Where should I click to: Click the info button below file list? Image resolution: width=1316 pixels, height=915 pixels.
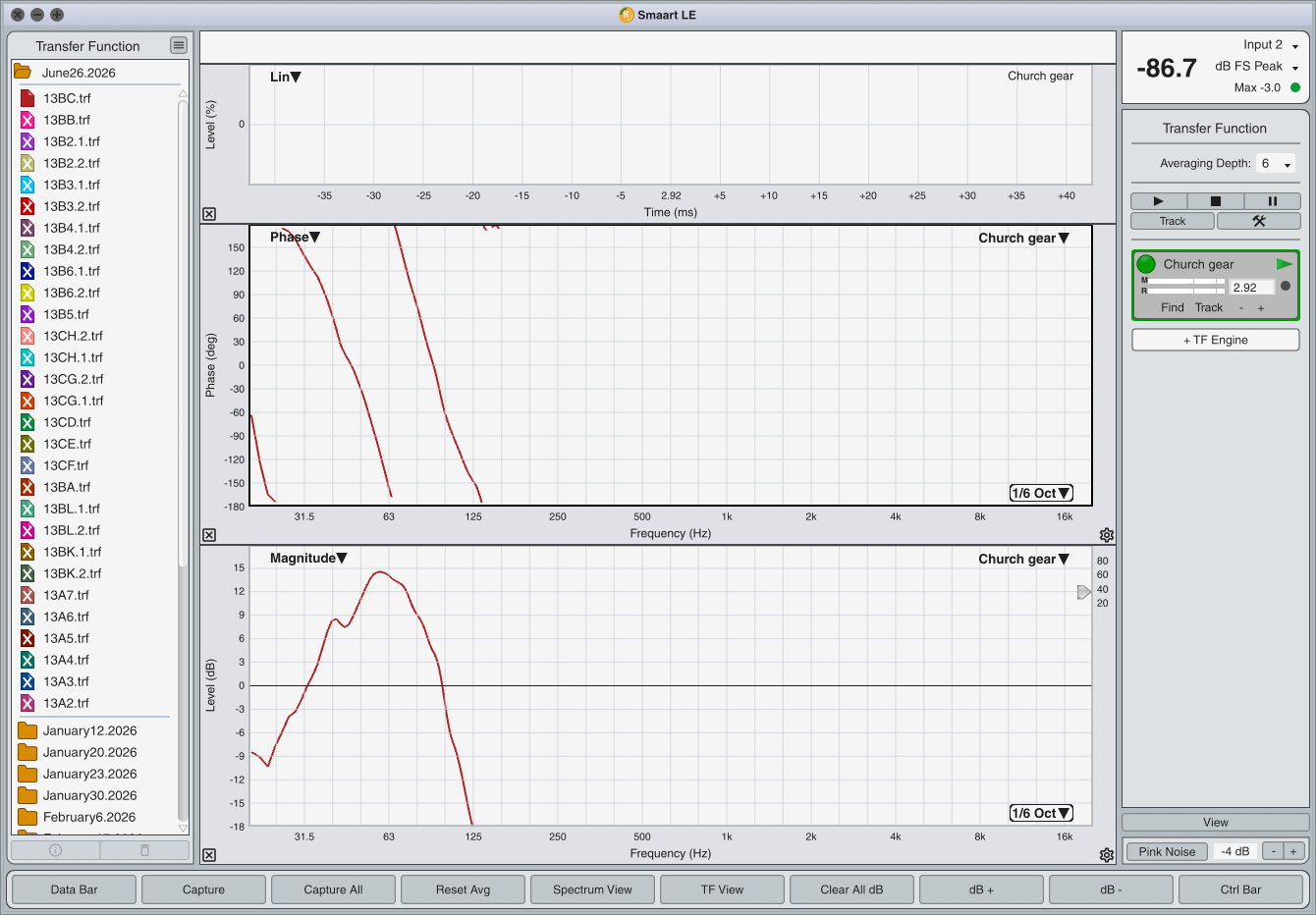55,850
